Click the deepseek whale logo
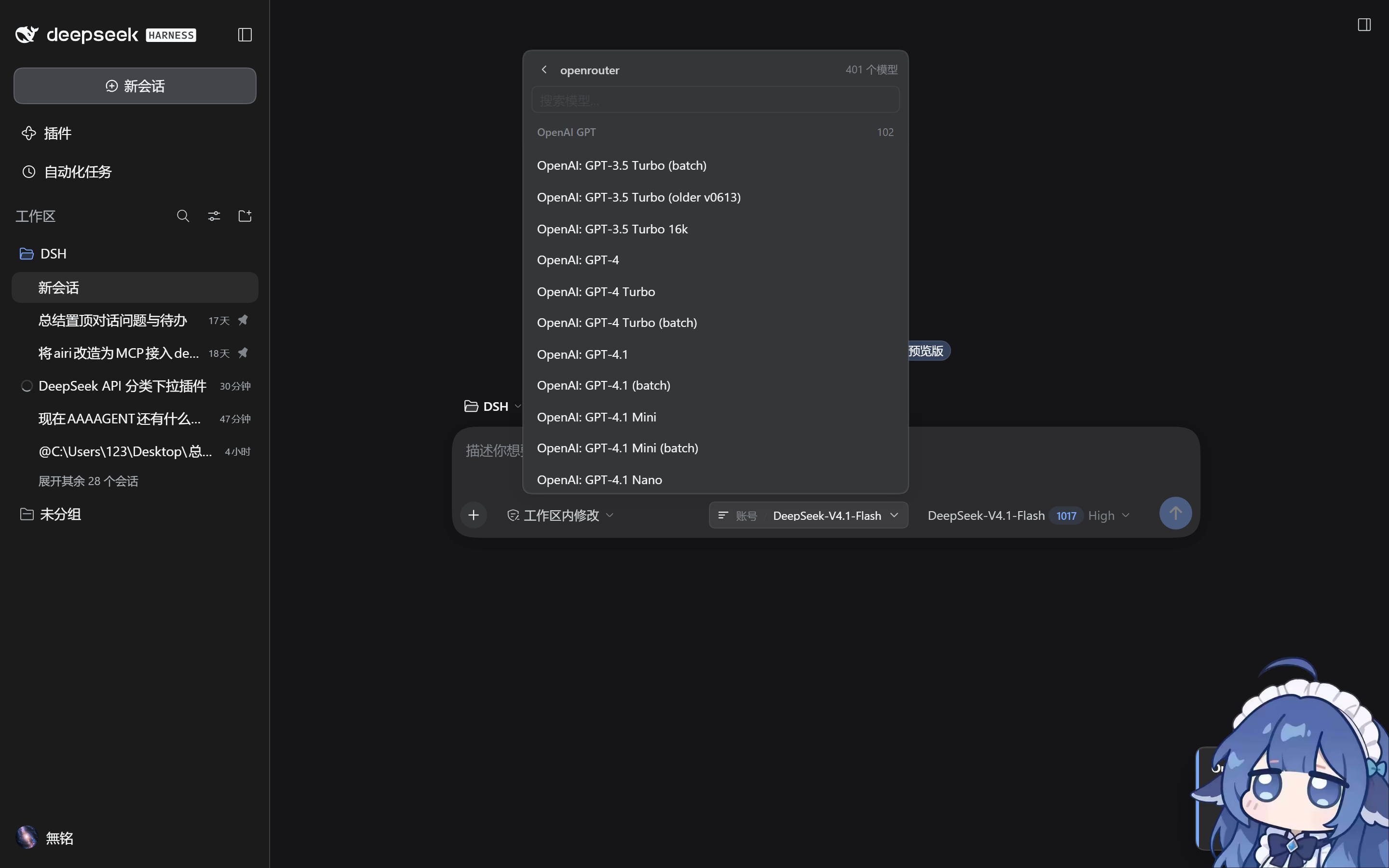This screenshot has height=868, width=1389. (27, 34)
